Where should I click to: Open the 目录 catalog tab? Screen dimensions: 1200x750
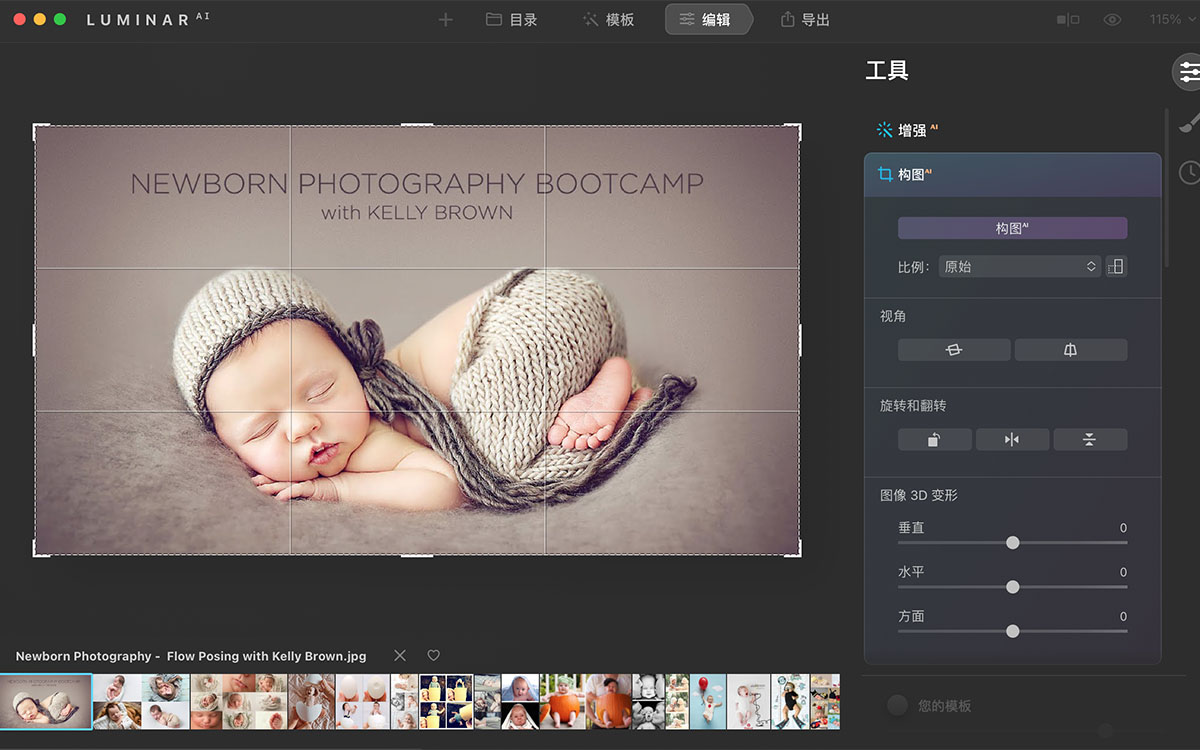click(x=511, y=20)
